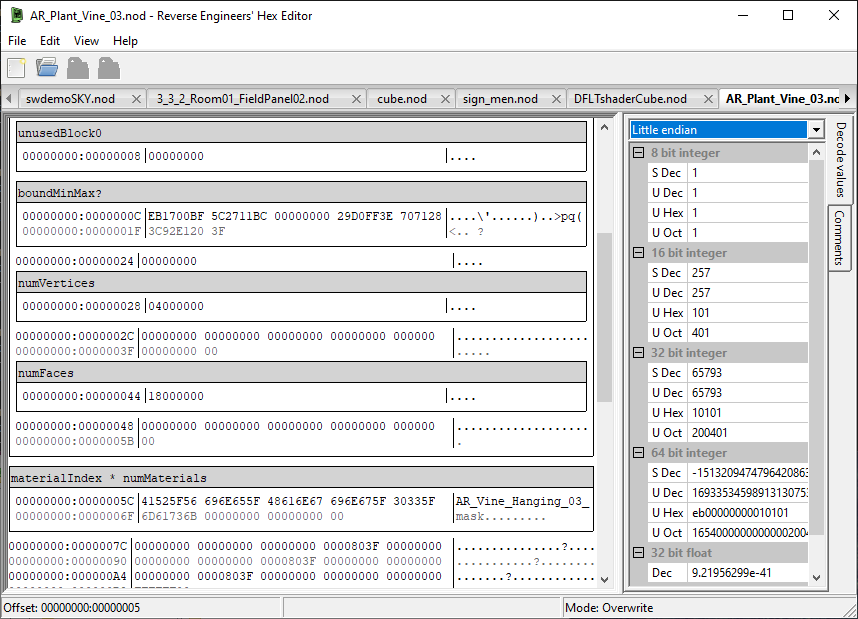This screenshot has width=858, height=619.
Task: Switch to the sign_men.nod tab
Action: coord(500,99)
